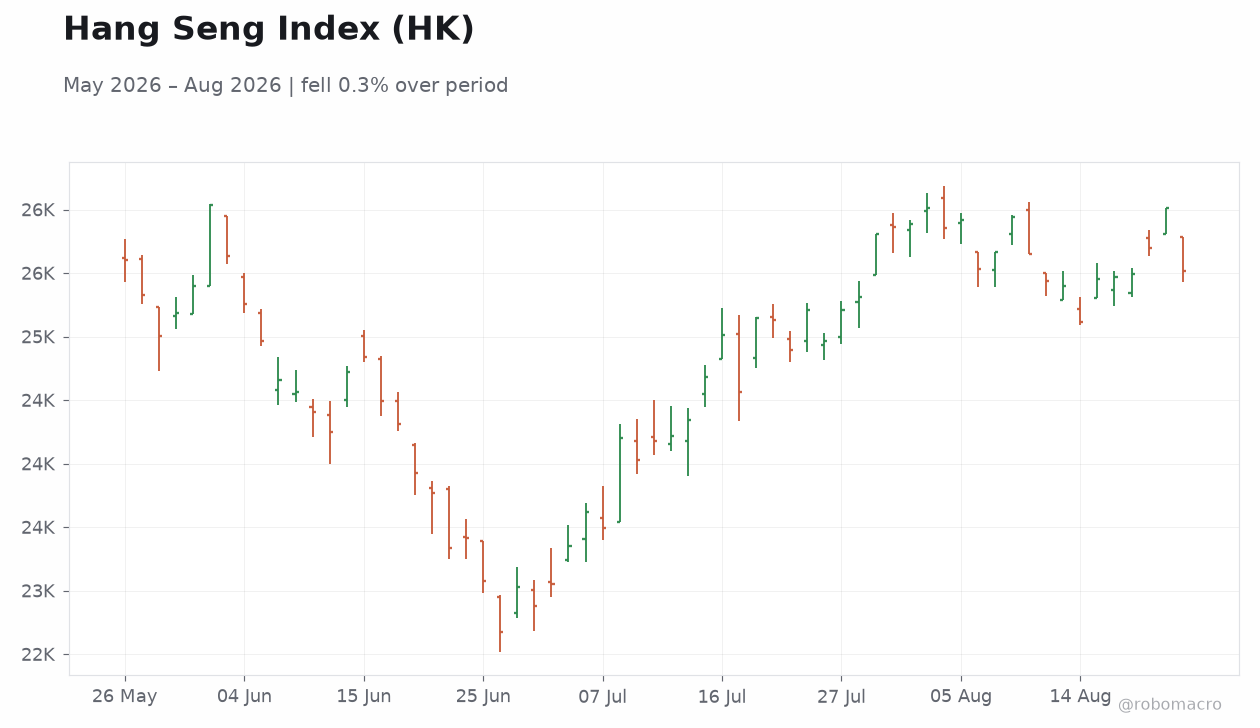Click the OHLC bar for 14 Aug
The height and width of the screenshot is (728, 1260).
tap(1080, 311)
